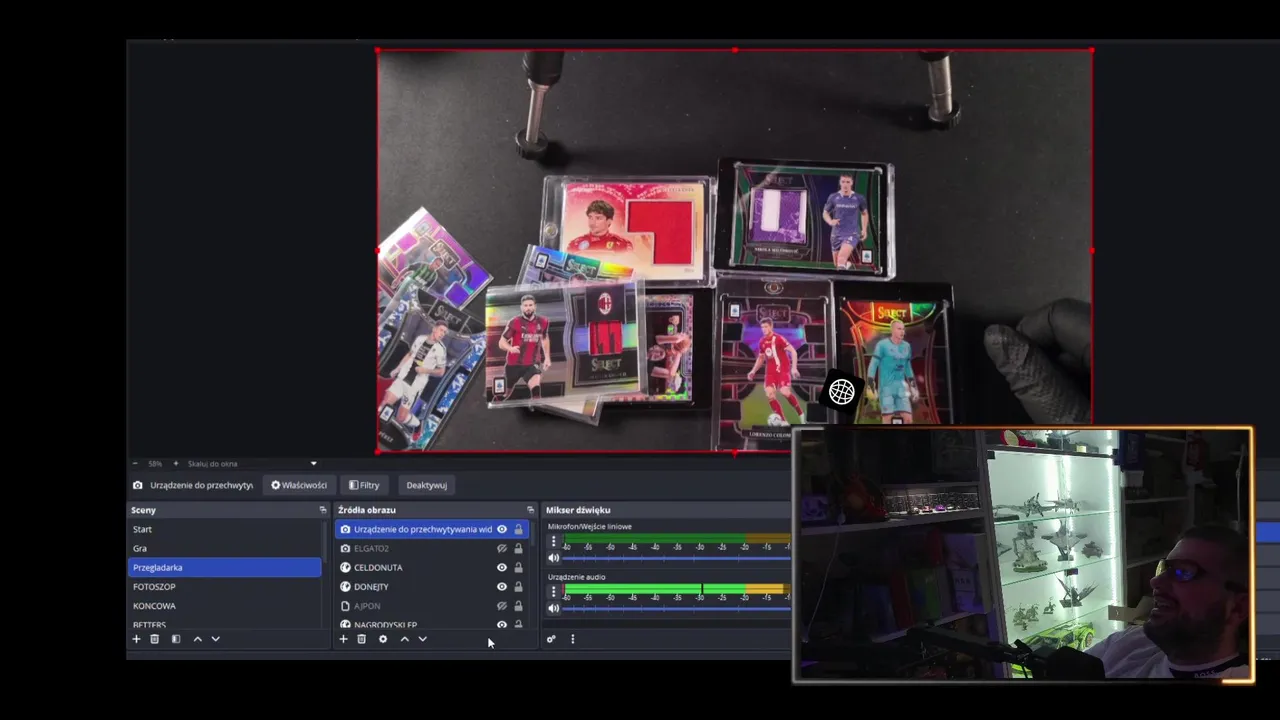Screen dimensions: 1280x720
Task: Lock the ELGATO2 source
Action: click(x=518, y=548)
